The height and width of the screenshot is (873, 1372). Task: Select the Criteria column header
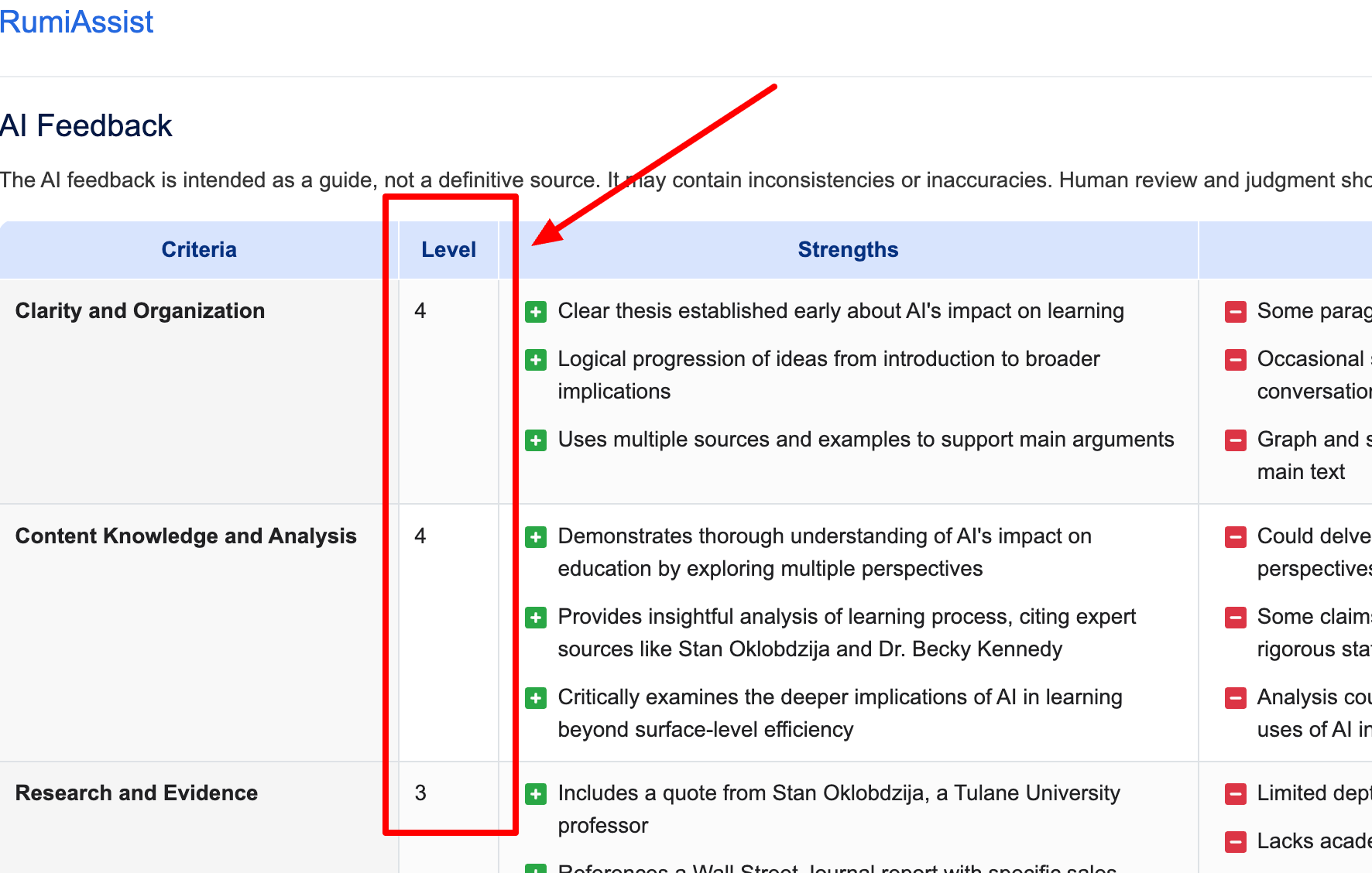199,249
